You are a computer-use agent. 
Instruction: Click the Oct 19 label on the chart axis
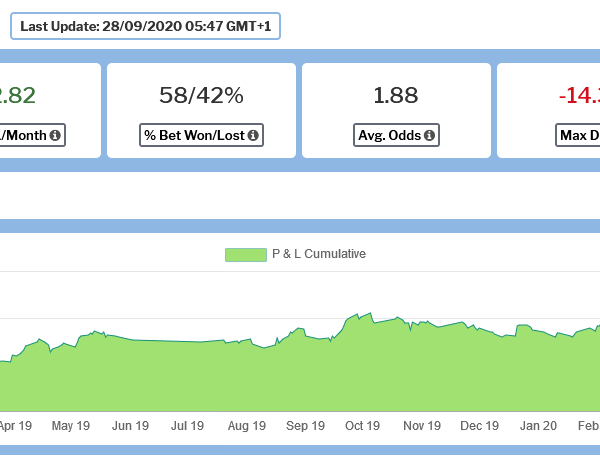click(362, 426)
